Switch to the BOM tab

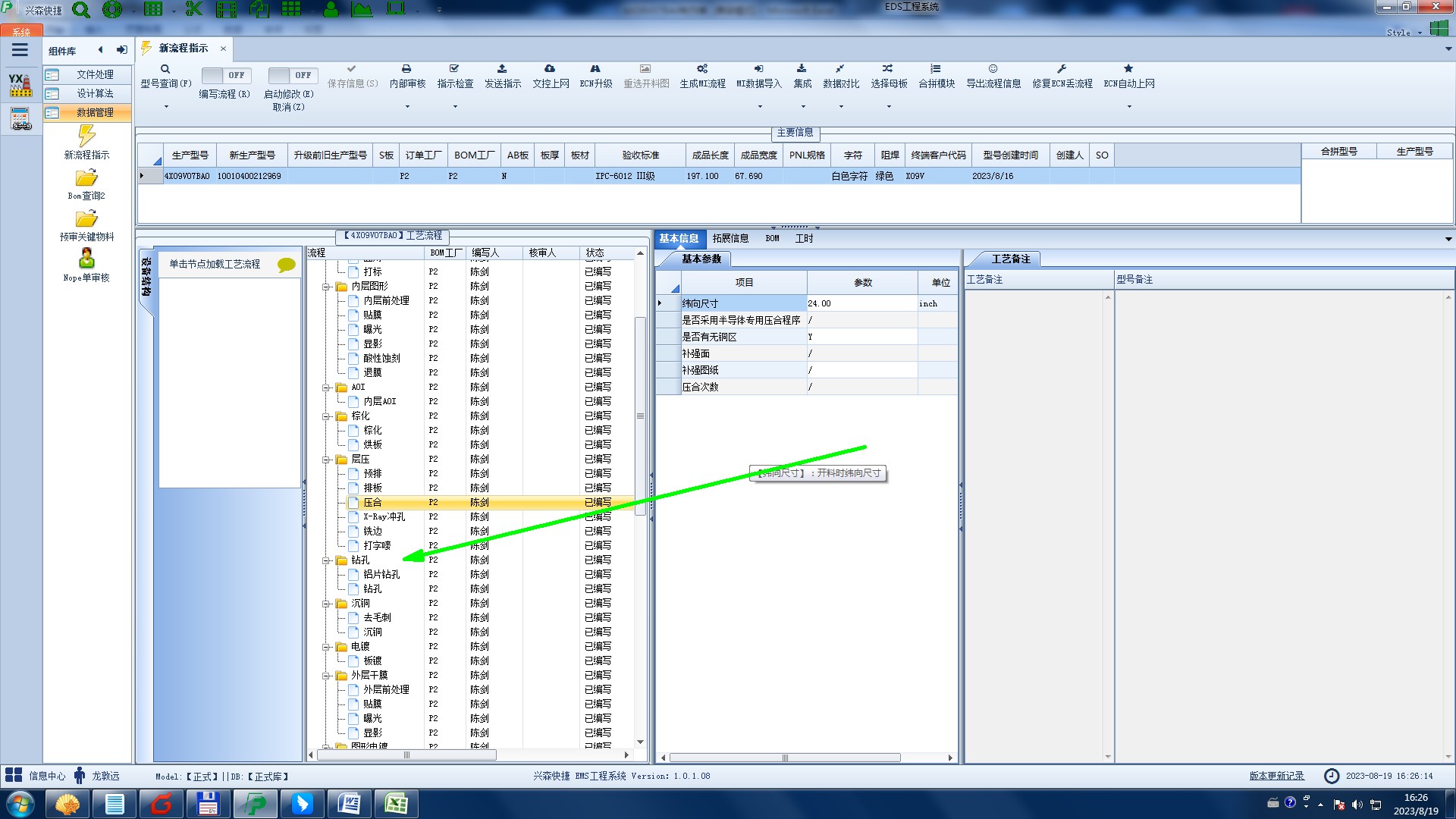tap(772, 239)
